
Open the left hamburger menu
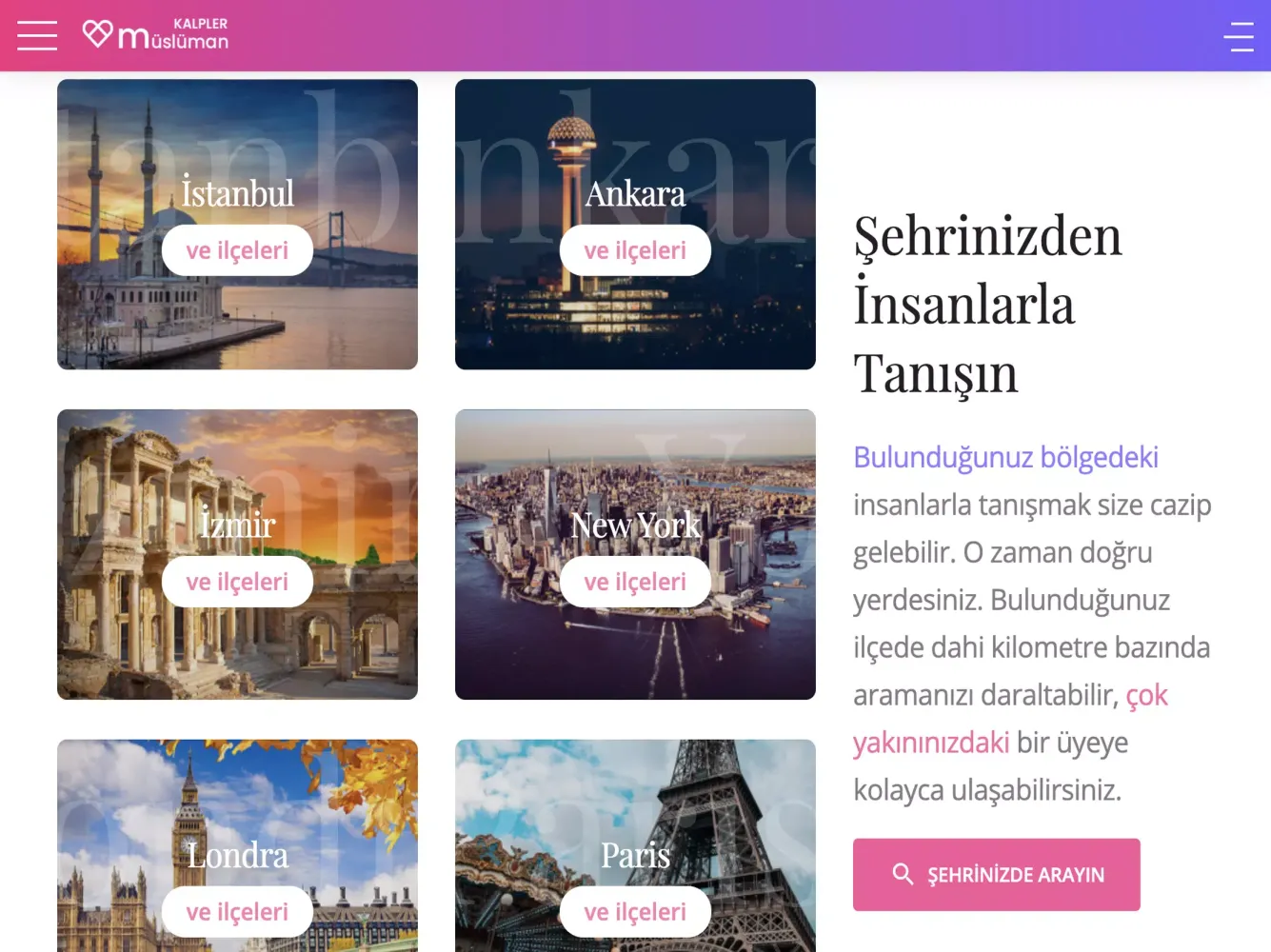[x=37, y=35]
